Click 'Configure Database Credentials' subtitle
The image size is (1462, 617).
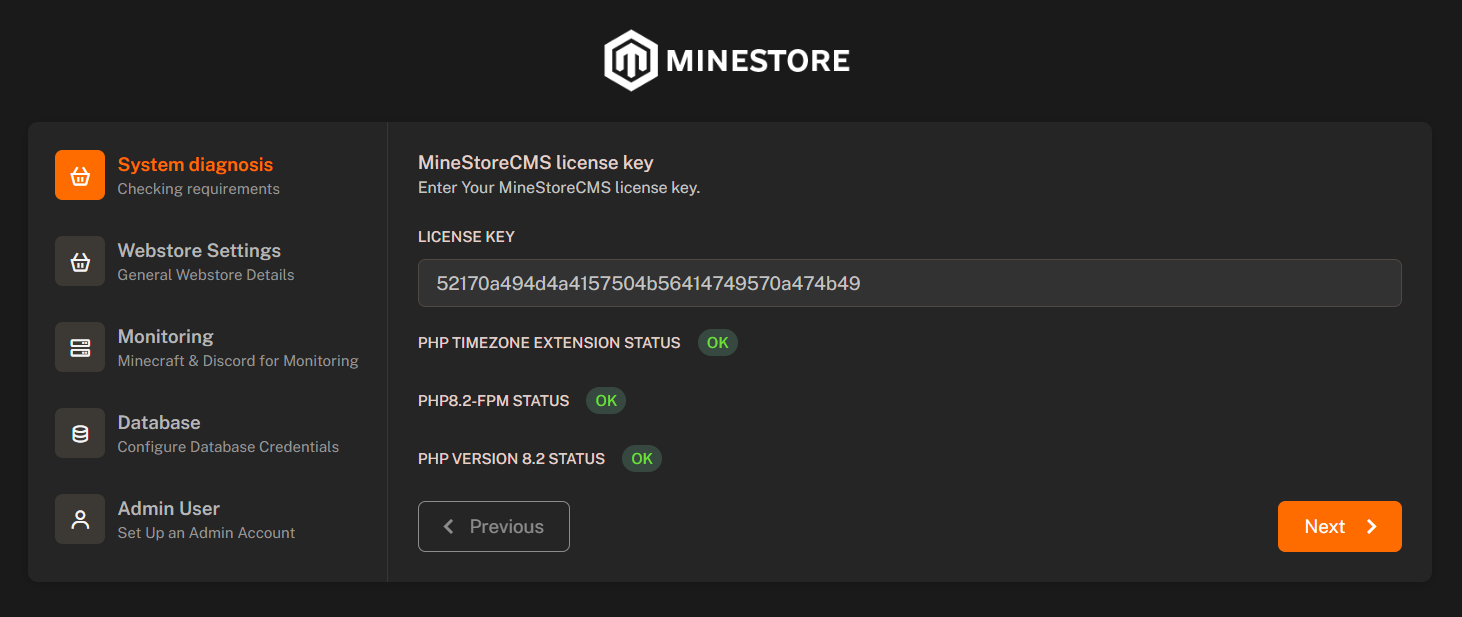pos(228,447)
